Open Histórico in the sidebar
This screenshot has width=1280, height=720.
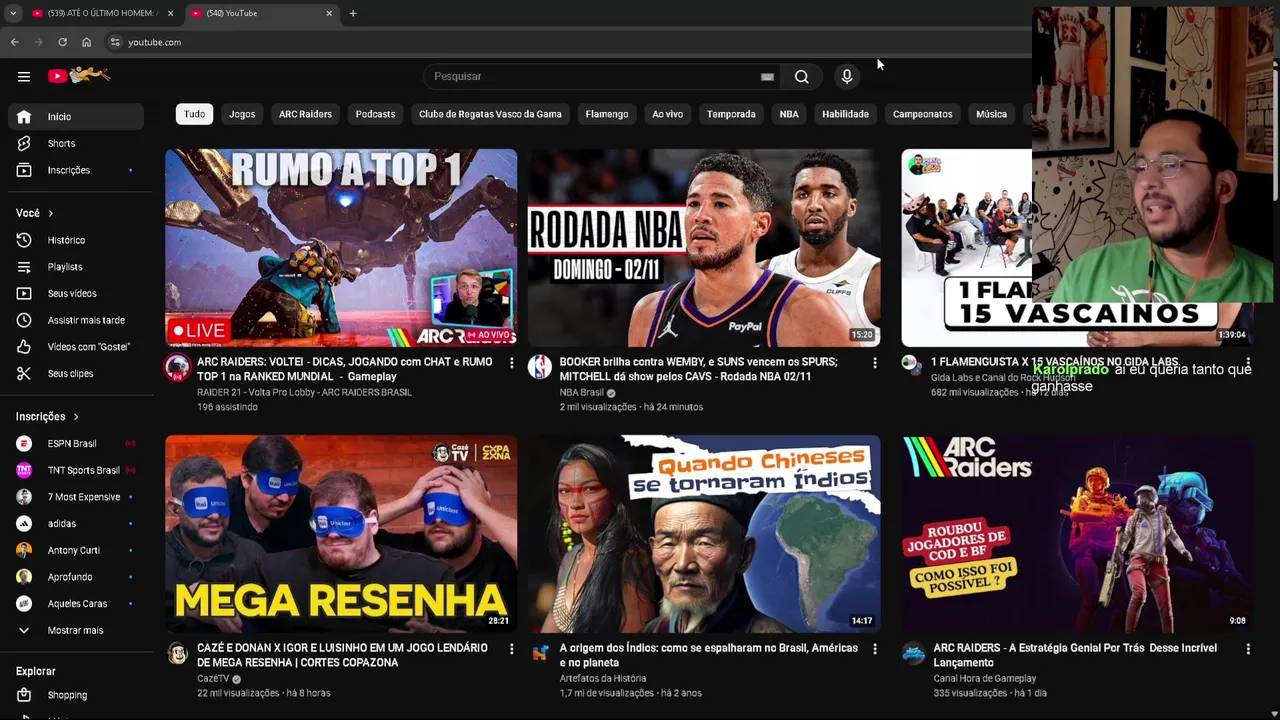click(x=76, y=240)
